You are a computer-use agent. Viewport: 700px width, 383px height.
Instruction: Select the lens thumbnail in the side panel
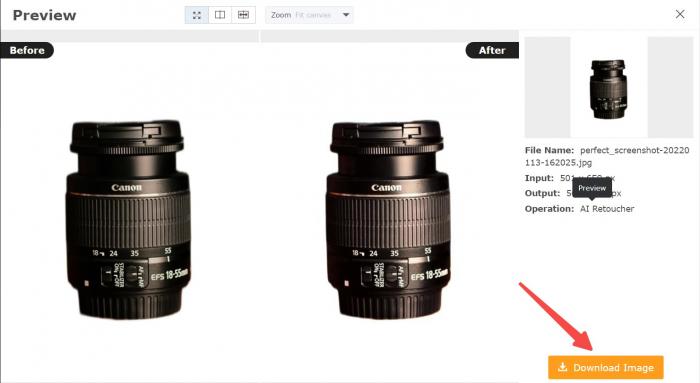pyautogui.click(x=608, y=88)
